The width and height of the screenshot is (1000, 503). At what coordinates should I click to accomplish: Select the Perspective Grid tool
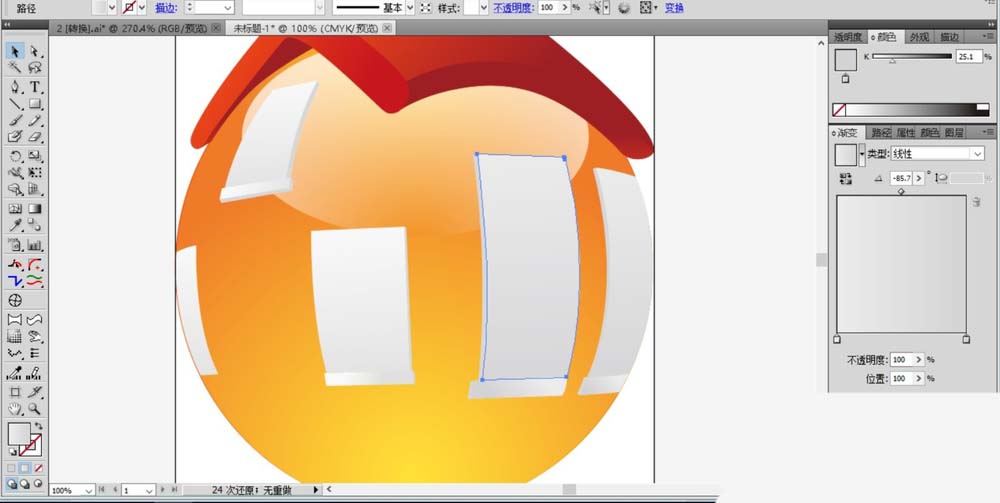(35, 189)
